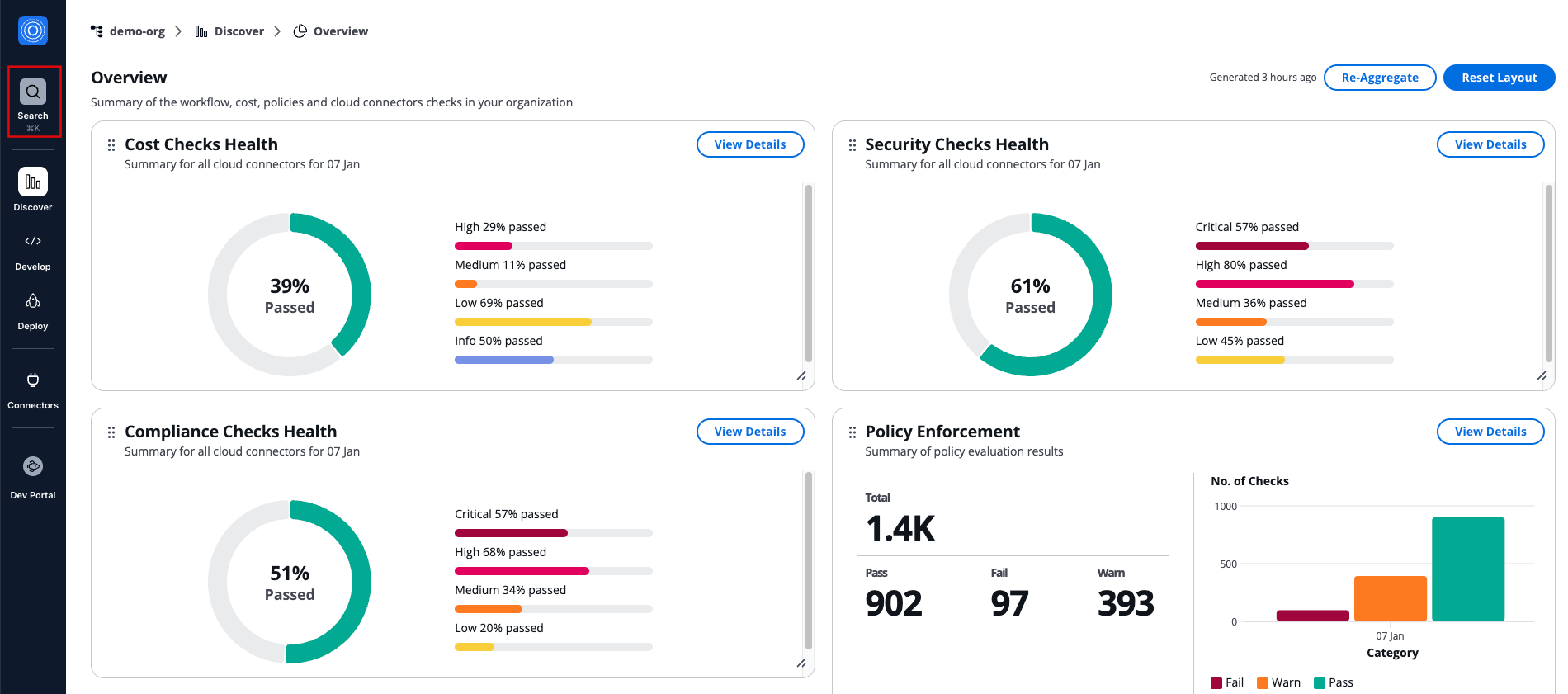
Task: Click the app logo in sidebar
Action: pos(33,31)
